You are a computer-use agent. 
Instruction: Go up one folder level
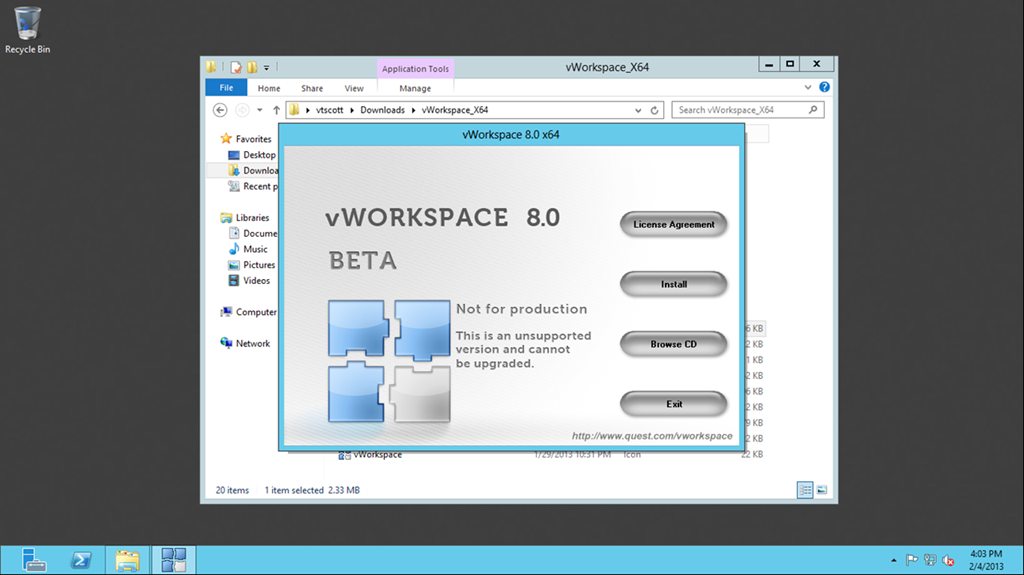click(276, 110)
